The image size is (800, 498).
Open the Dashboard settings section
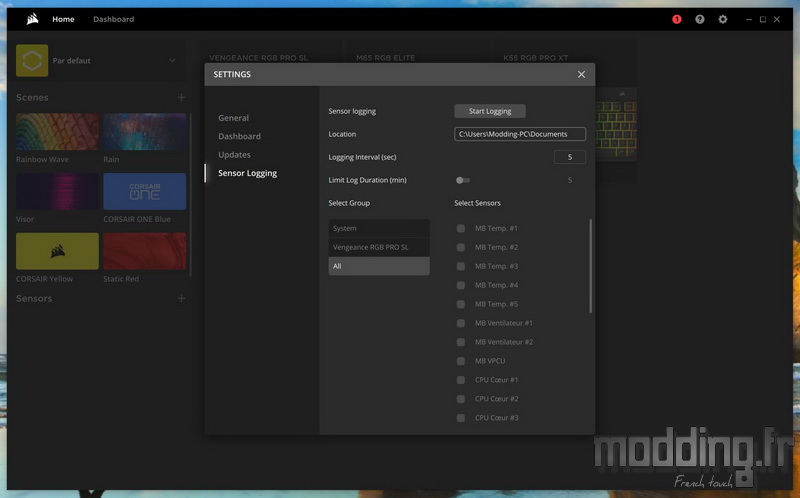(x=239, y=136)
